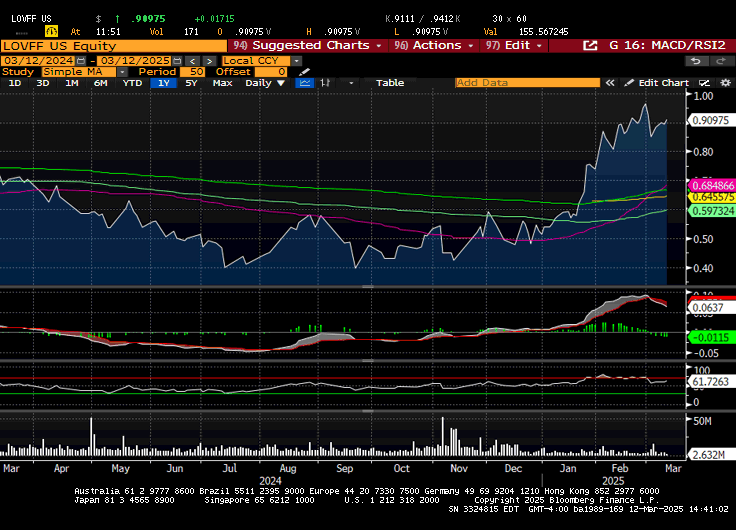This screenshot has width=736, height=530.
Task: Click the Table view button
Action: click(x=390, y=83)
